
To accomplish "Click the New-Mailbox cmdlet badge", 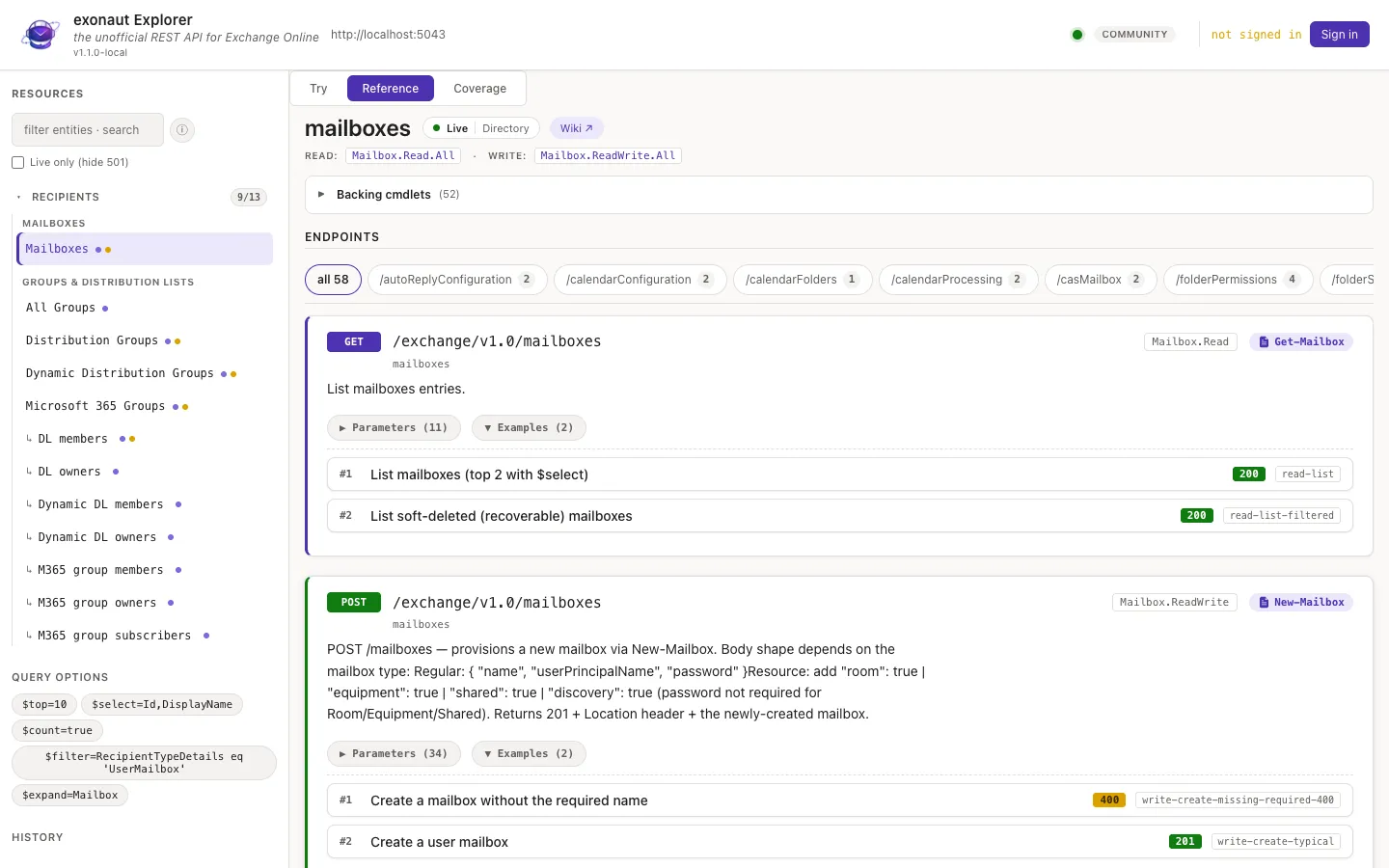I will [x=1301, y=602].
